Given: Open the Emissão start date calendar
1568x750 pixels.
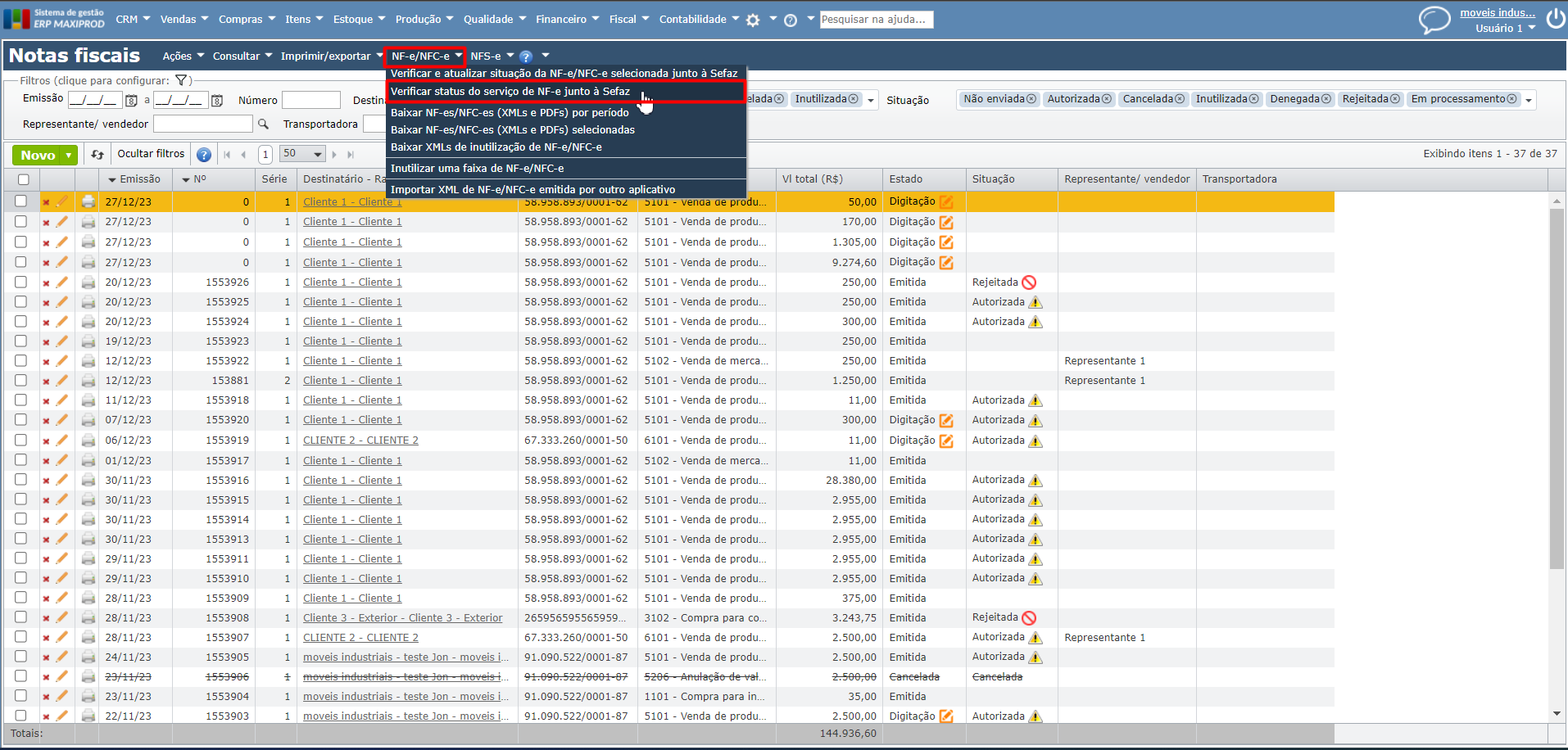Looking at the screenshot, I should [131, 101].
